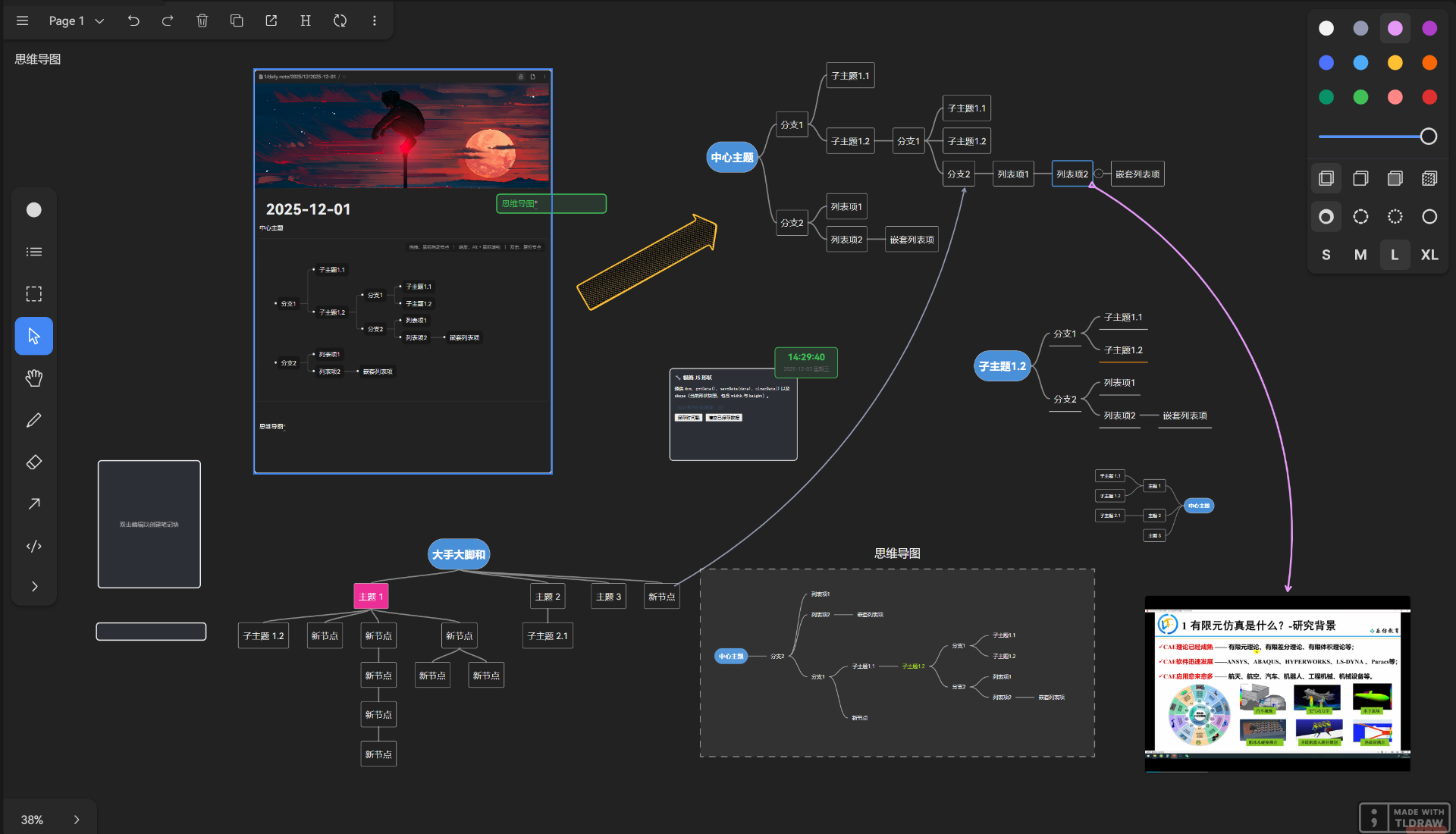This screenshot has width=1456, height=834.
Task: Click the Undo icon
Action: [x=133, y=20]
